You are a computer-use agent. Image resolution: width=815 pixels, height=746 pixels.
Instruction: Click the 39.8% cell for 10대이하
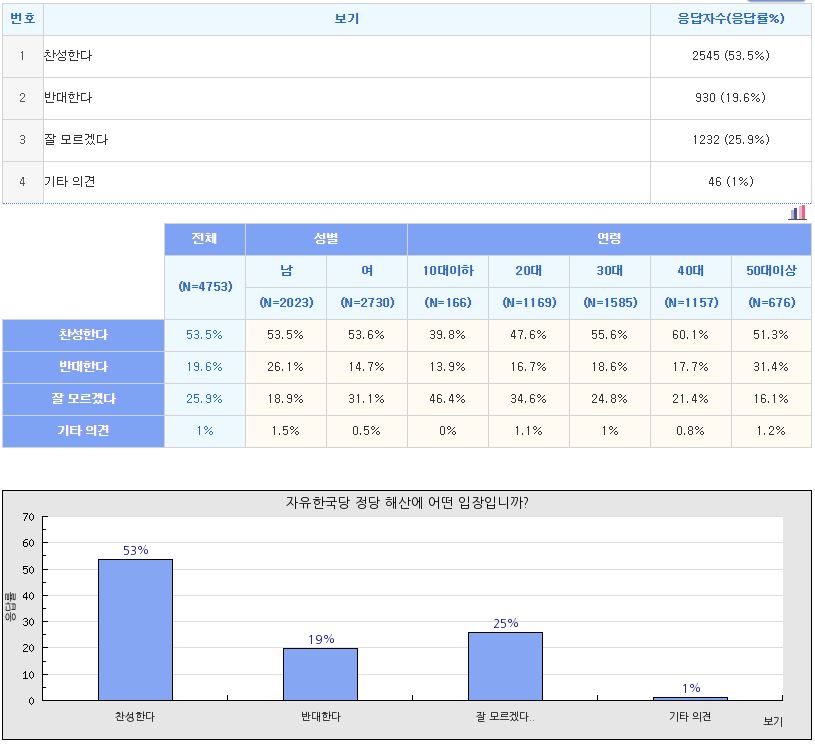[448, 335]
